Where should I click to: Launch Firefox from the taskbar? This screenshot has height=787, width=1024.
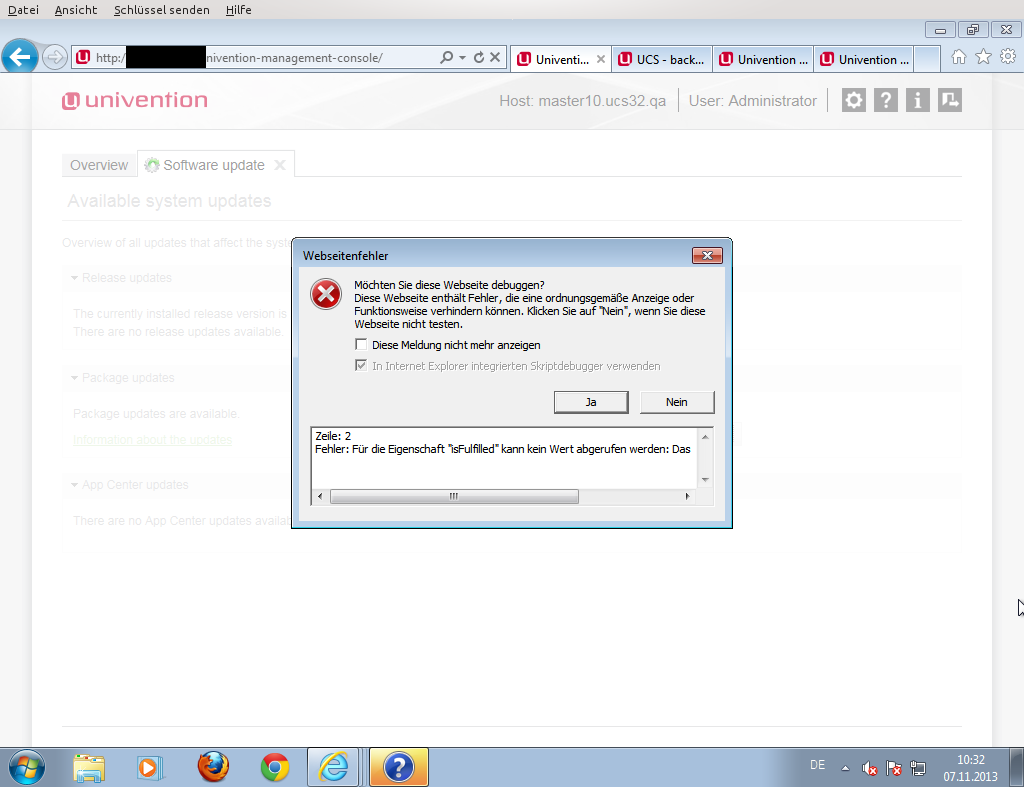pos(213,767)
